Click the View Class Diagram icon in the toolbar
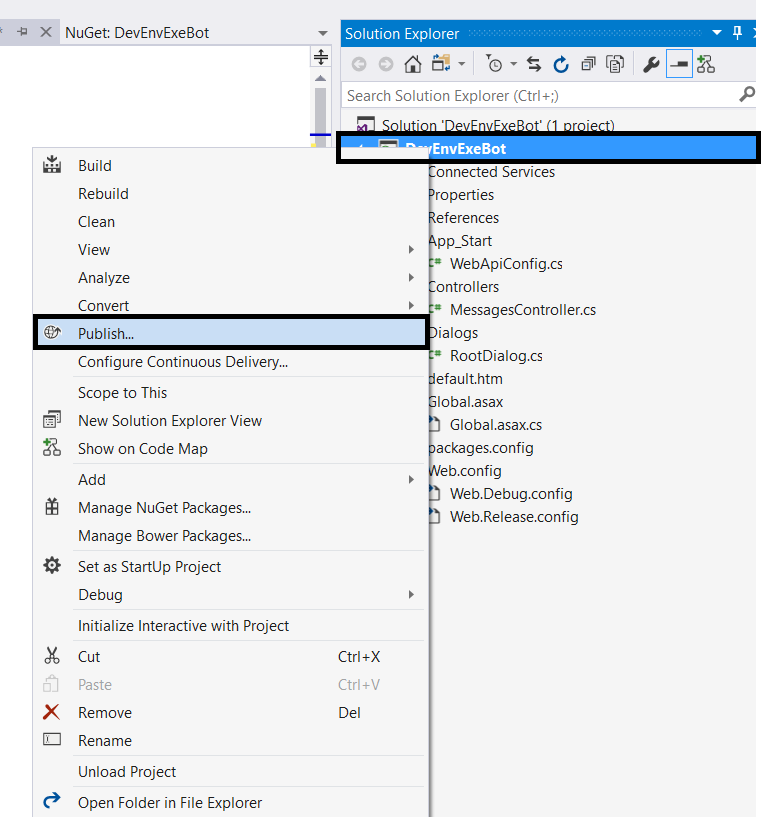Screen dimensions: 761x817 [x=706, y=64]
